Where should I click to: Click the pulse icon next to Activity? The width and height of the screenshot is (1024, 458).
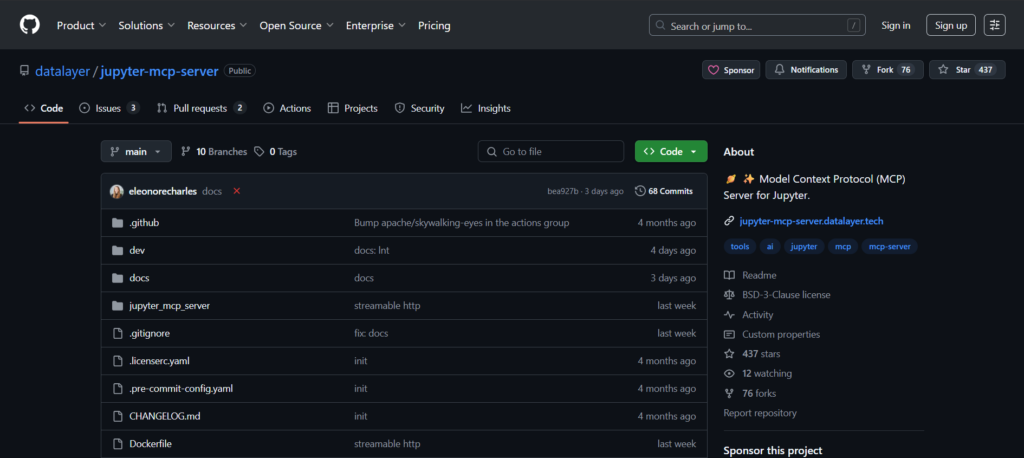point(729,315)
